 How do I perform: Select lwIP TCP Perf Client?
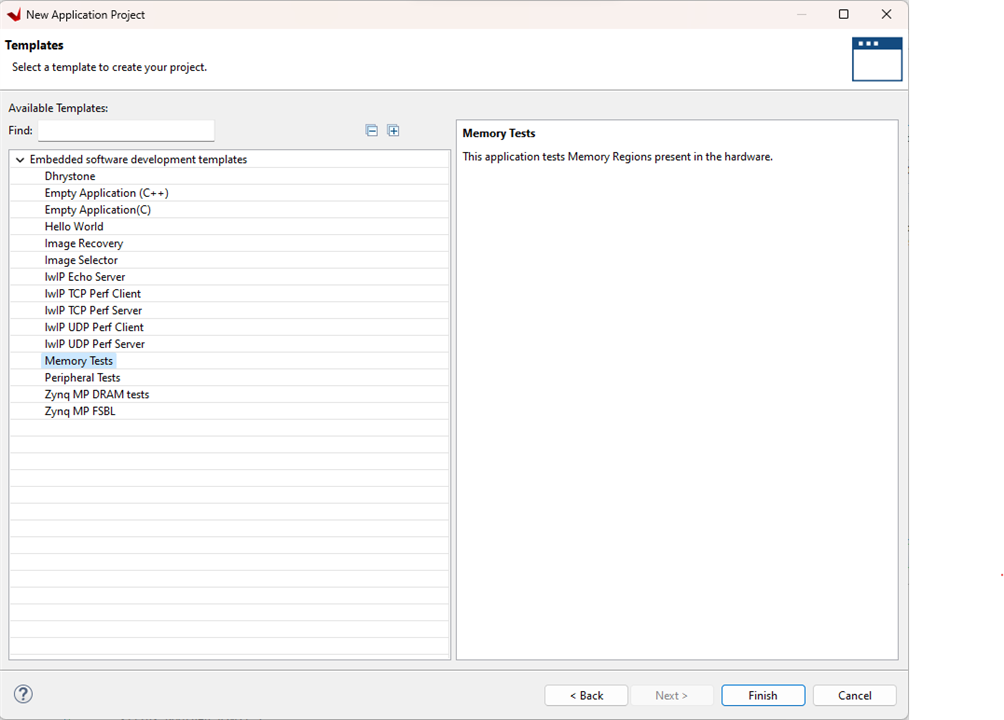click(x=92, y=293)
